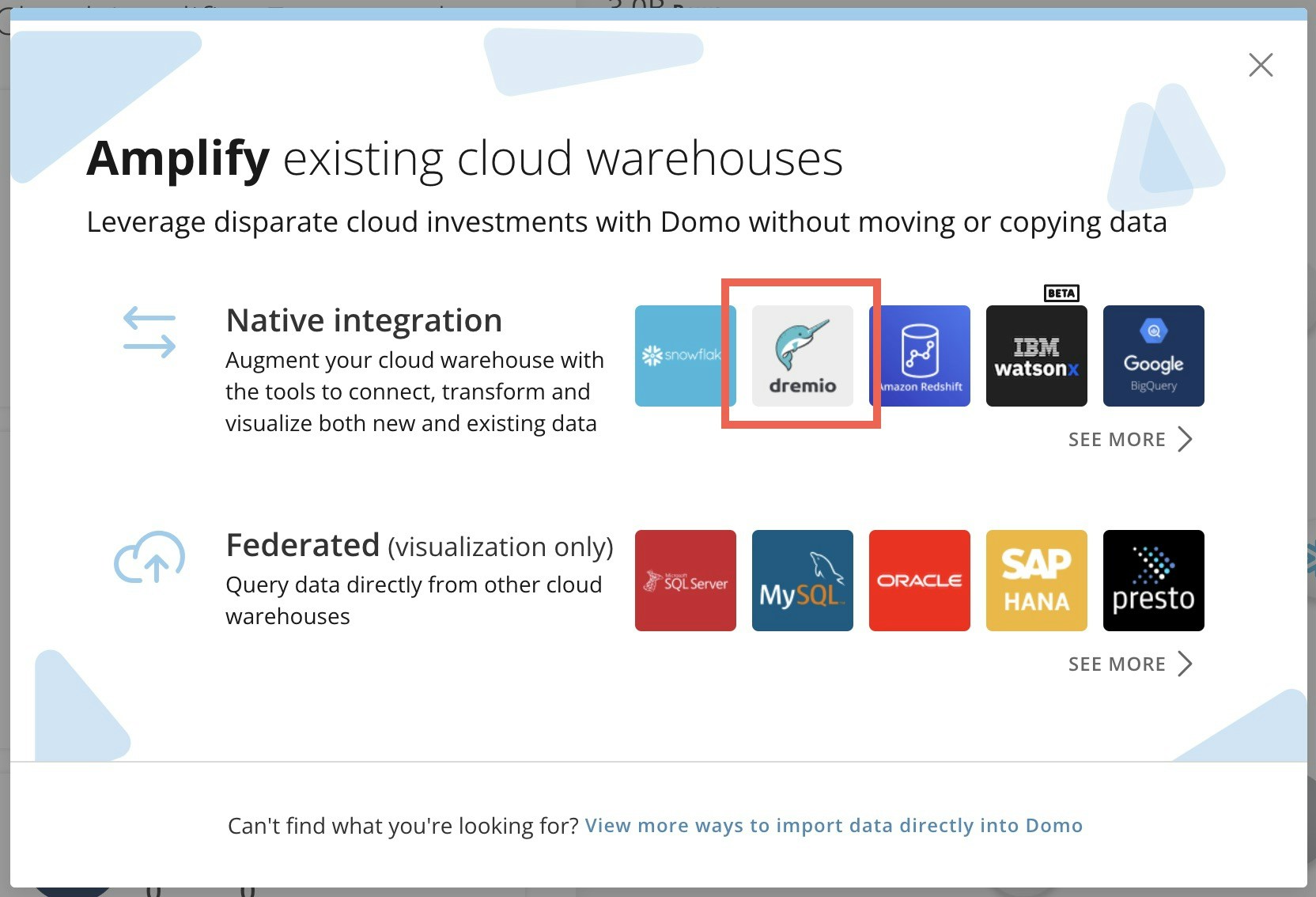Click the 'Leverage disparate cloud investments' subtitle
This screenshot has width=1316, height=897.
pos(626,222)
